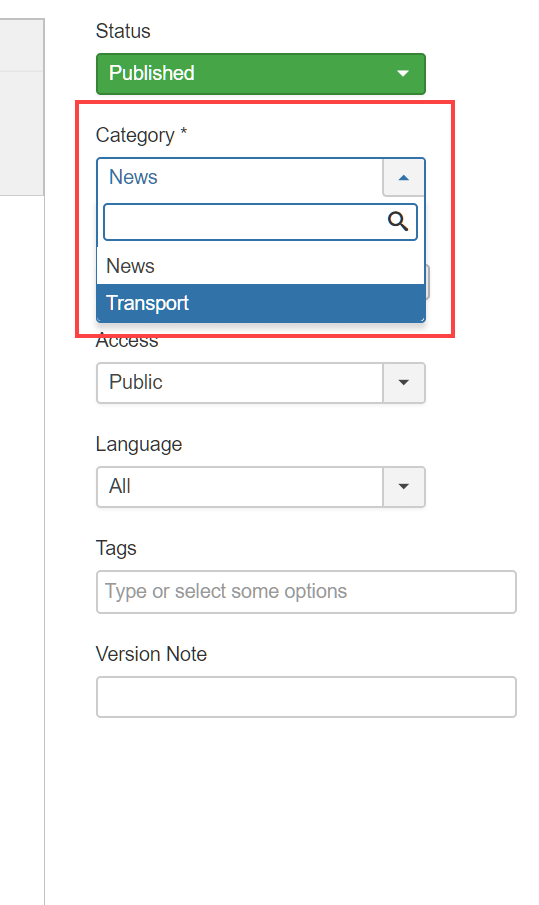This screenshot has height=905, width=539.
Task: Click the Version Note field label
Action: pos(151,654)
